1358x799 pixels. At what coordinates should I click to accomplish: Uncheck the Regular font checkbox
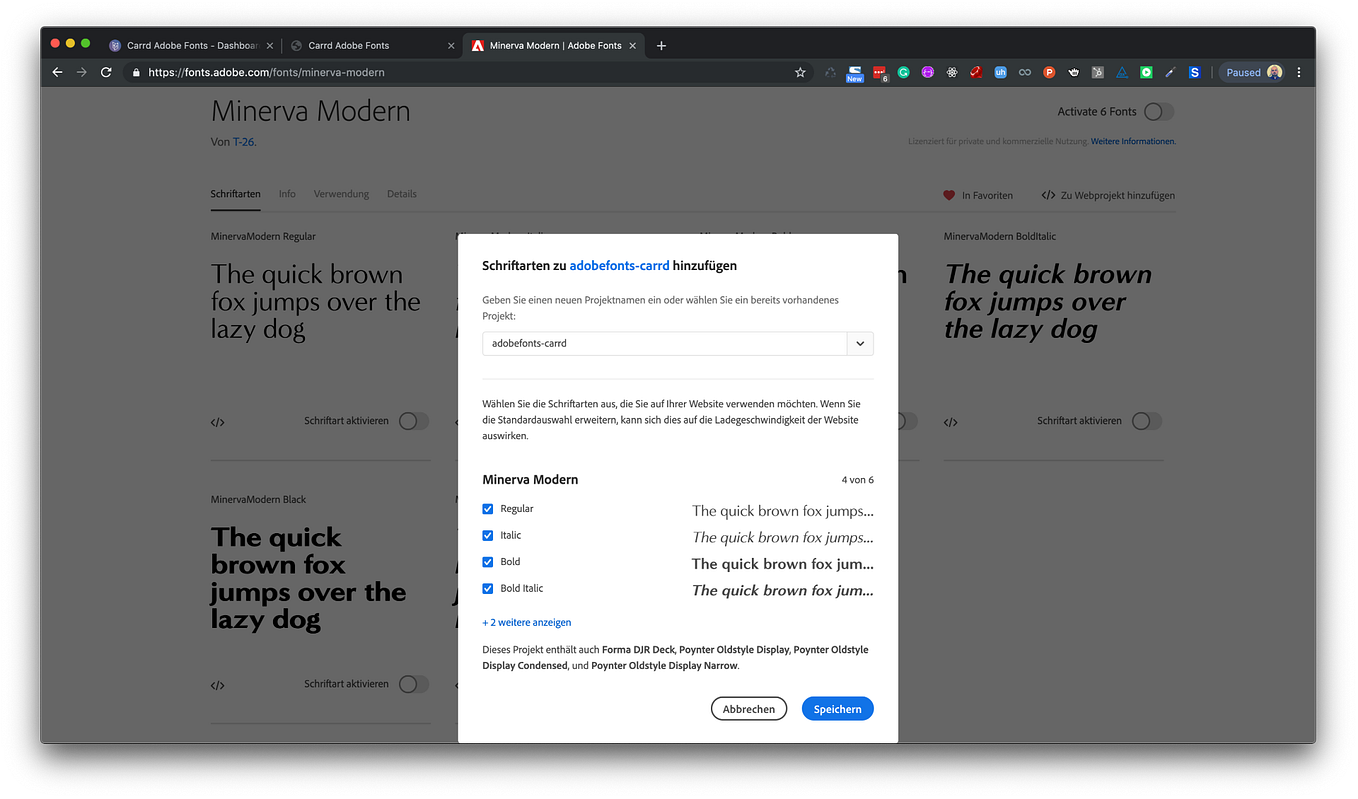click(x=488, y=509)
